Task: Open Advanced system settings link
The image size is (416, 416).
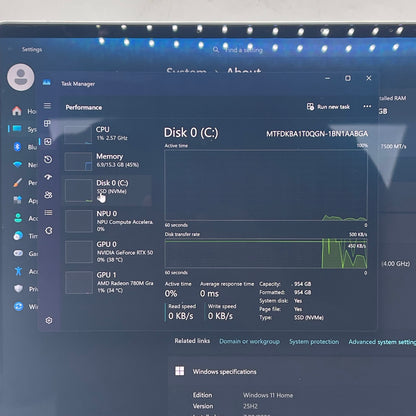Action: pyautogui.click(x=382, y=342)
